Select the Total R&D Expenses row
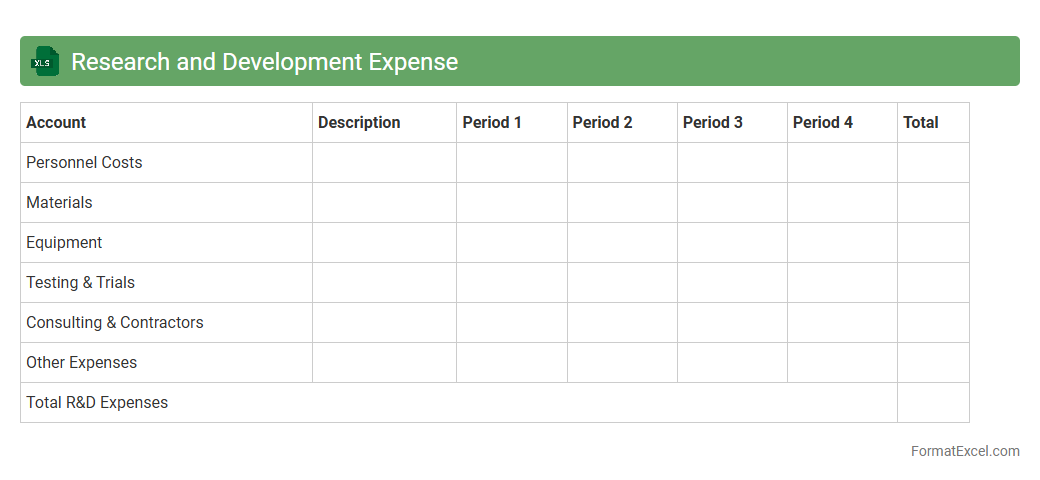 [97, 403]
